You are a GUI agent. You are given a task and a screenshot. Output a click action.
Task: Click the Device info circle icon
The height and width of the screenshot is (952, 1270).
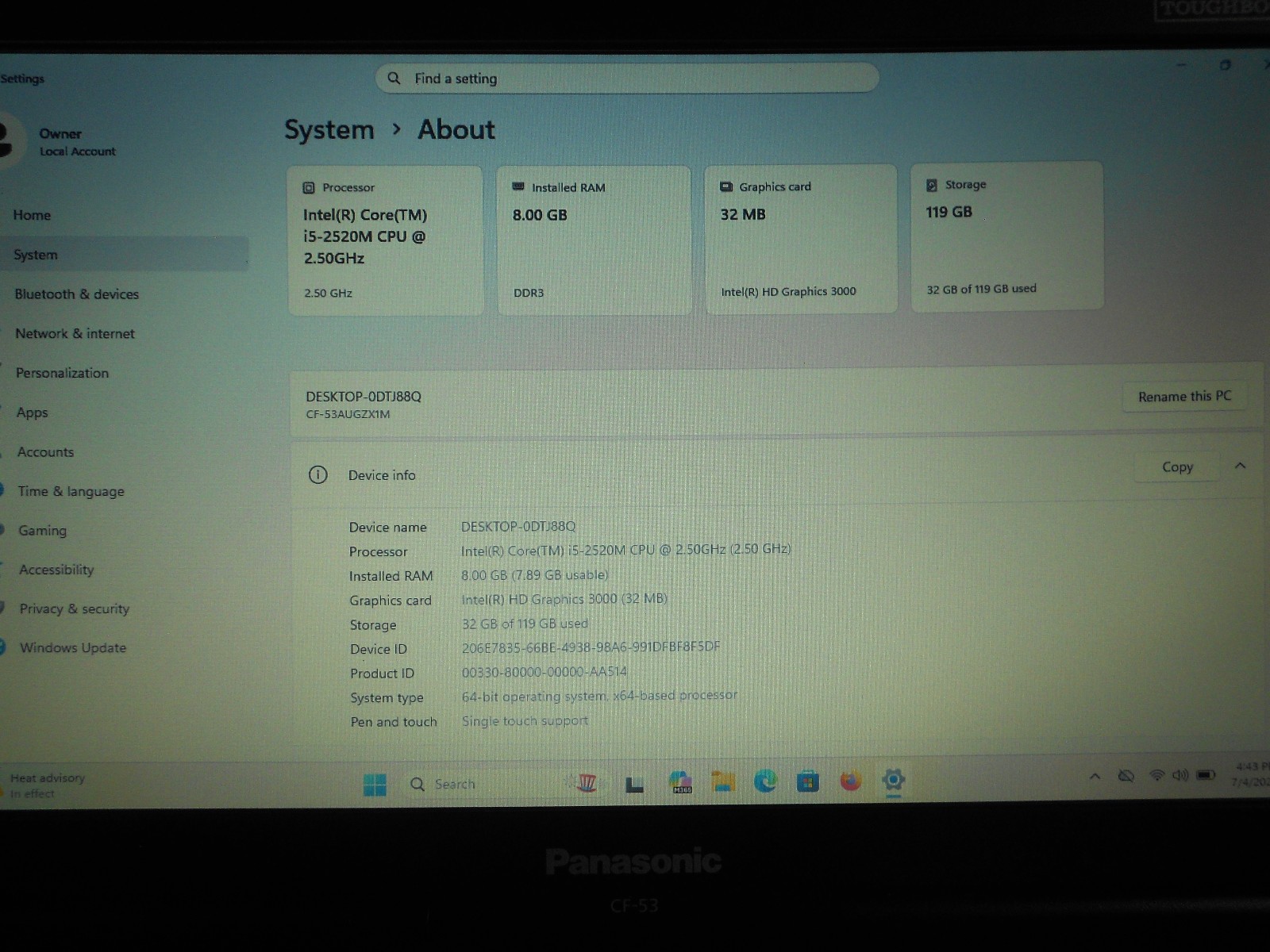[317, 475]
